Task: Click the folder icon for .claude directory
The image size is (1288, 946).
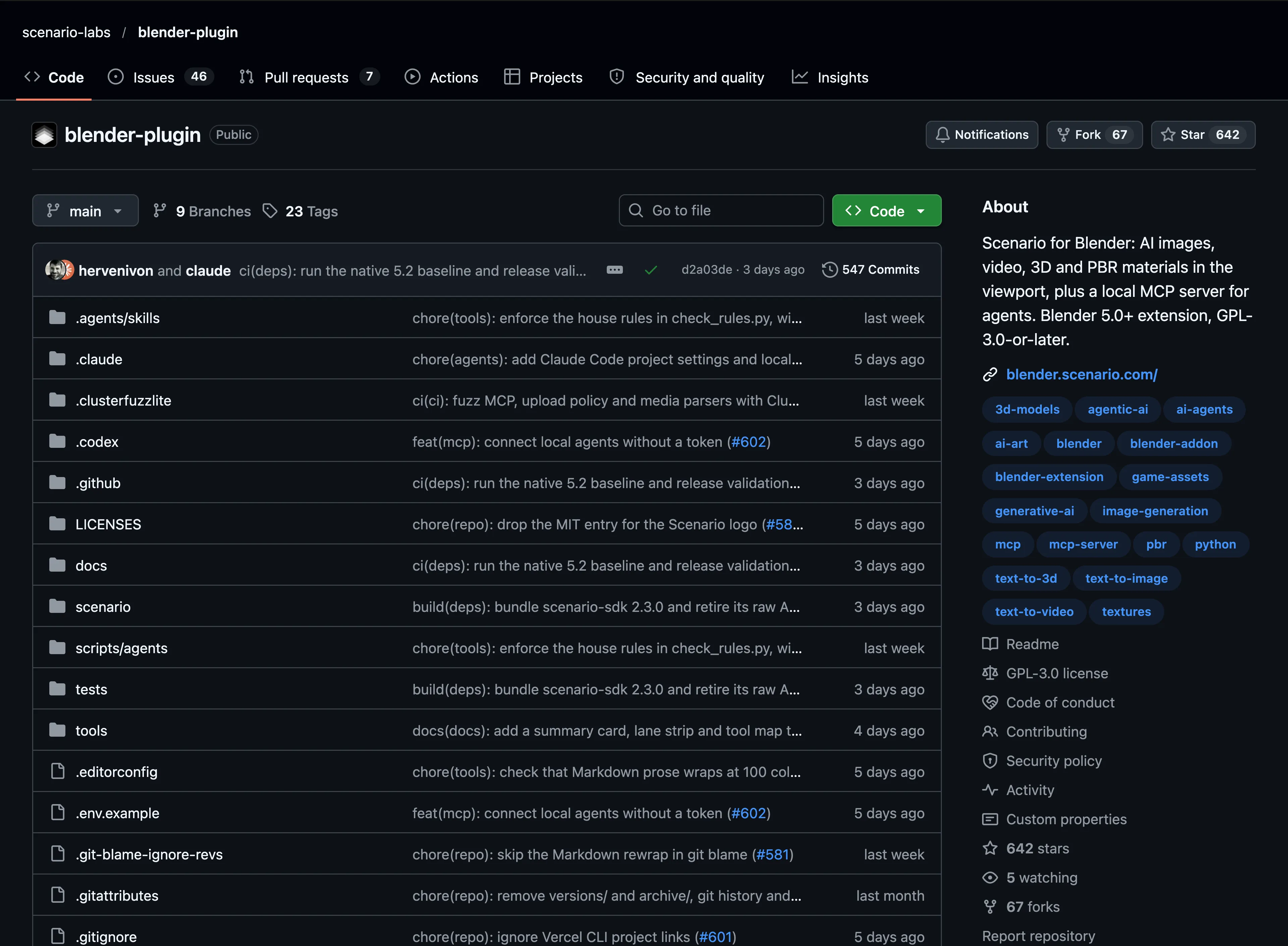Action: point(57,359)
